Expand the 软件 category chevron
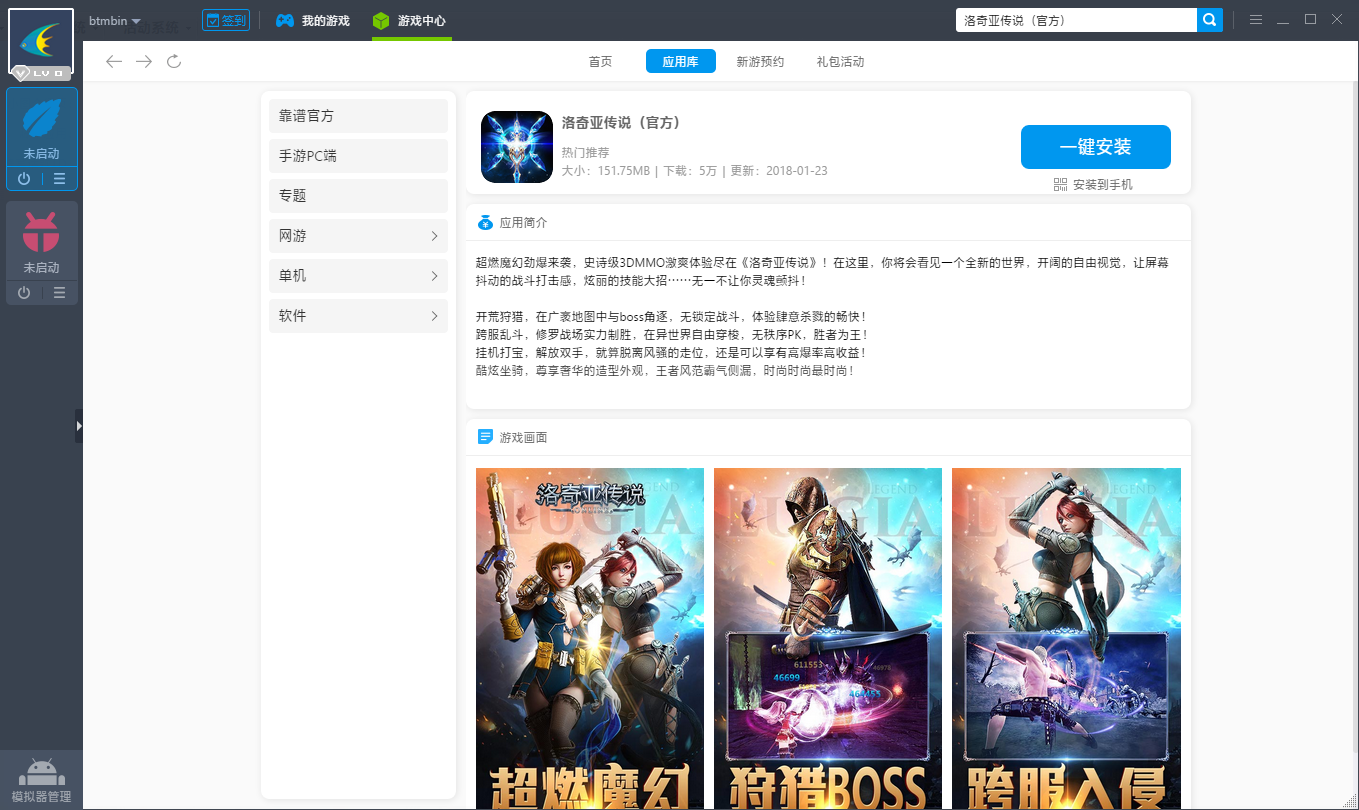The height and width of the screenshot is (810, 1359). coord(434,316)
